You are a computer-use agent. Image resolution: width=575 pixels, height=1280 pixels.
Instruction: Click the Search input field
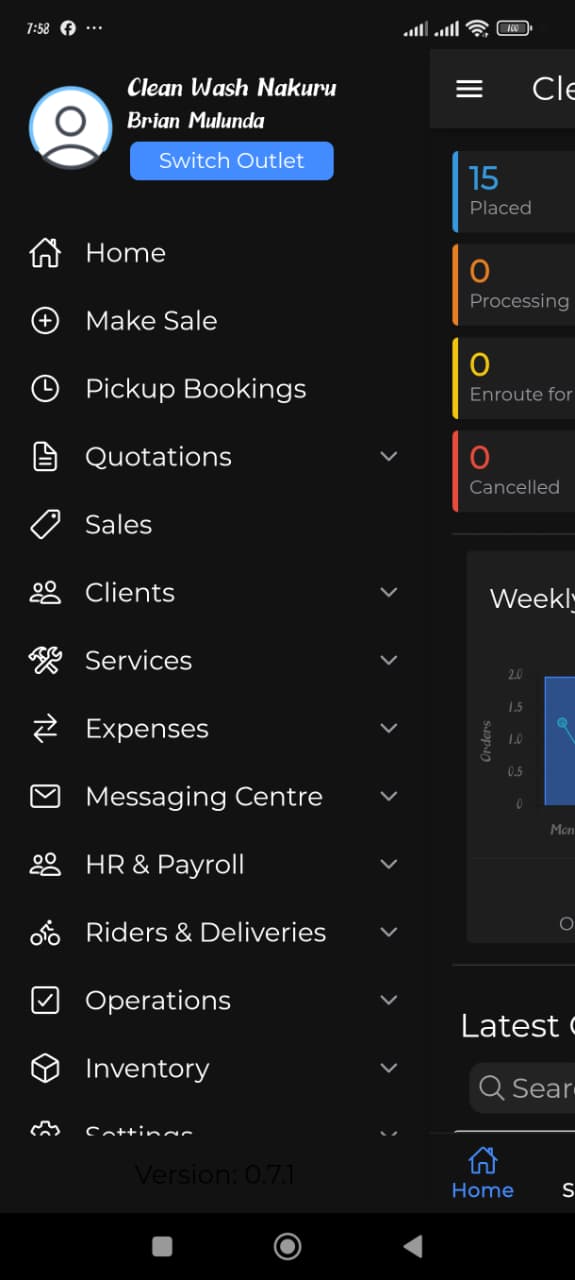pyautogui.click(x=522, y=1088)
